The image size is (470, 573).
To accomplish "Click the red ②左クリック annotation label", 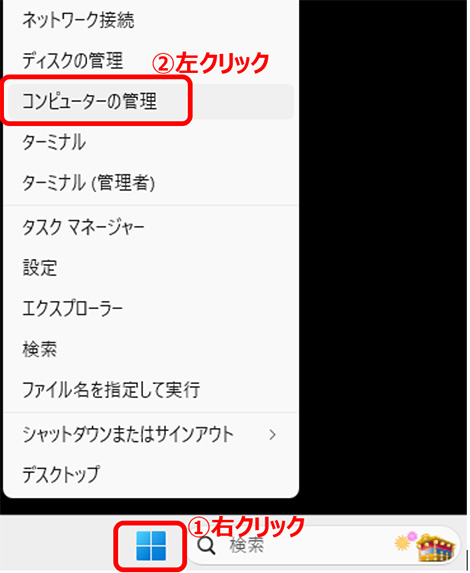I will (x=211, y=63).
